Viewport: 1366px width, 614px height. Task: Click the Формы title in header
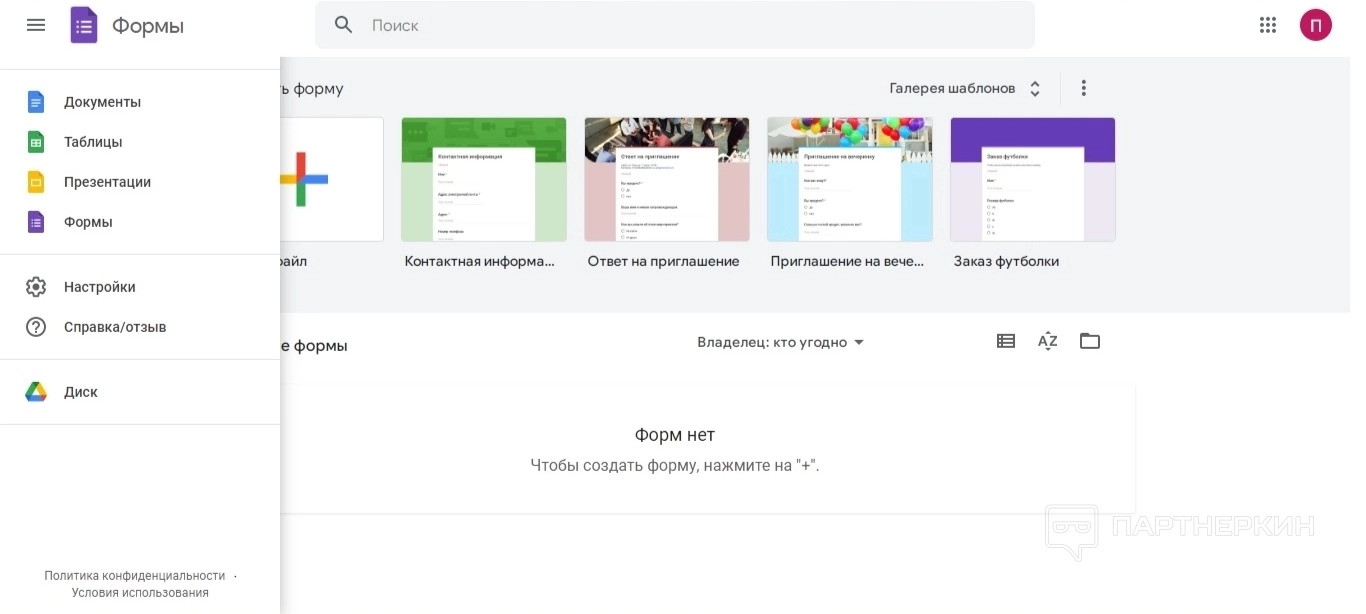[148, 26]
